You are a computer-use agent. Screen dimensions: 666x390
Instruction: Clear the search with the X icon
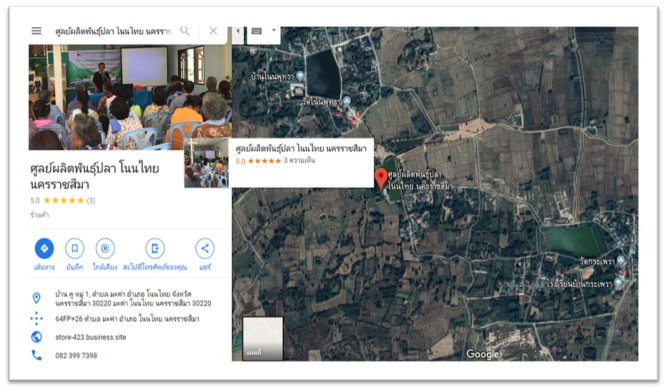click(213, 31)
